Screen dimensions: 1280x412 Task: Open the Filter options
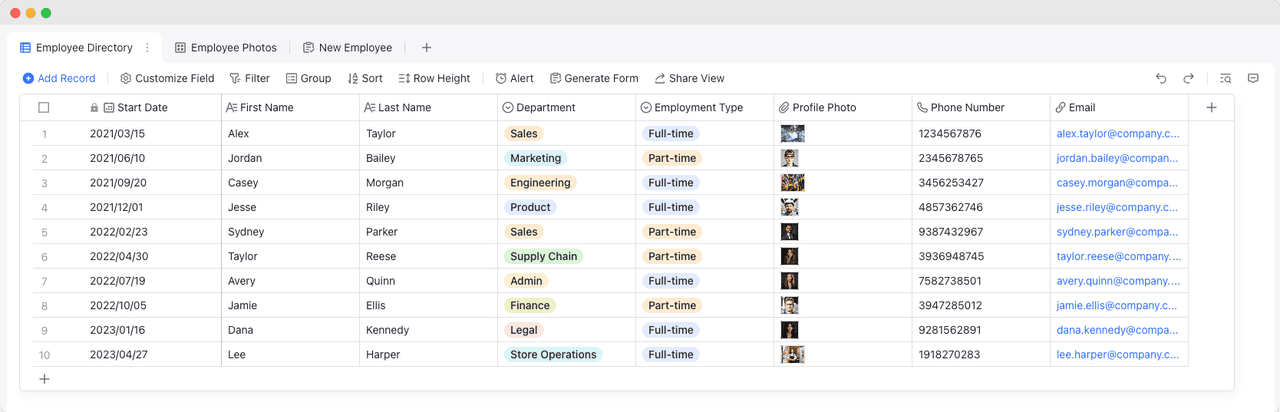[x=249, y=78]
